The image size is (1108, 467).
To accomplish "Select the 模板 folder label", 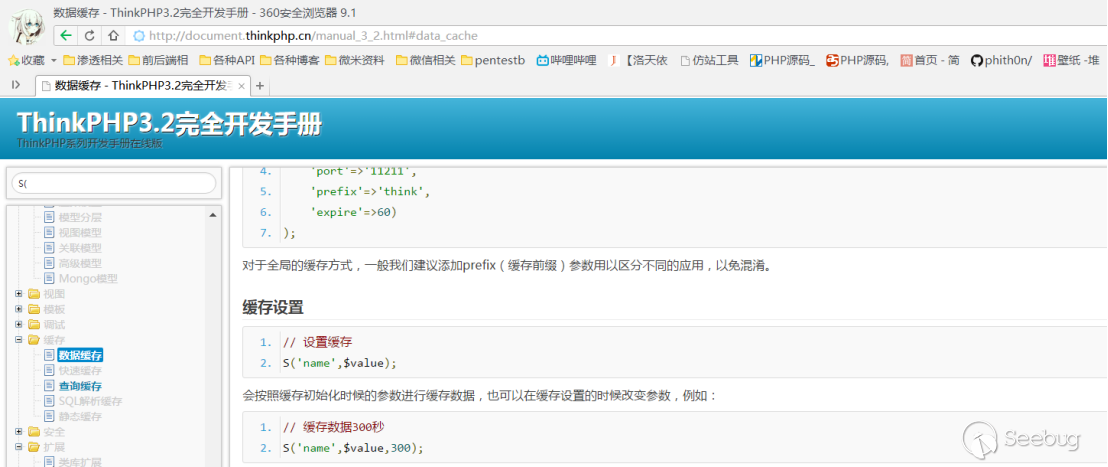I will [x=54, y=309].
